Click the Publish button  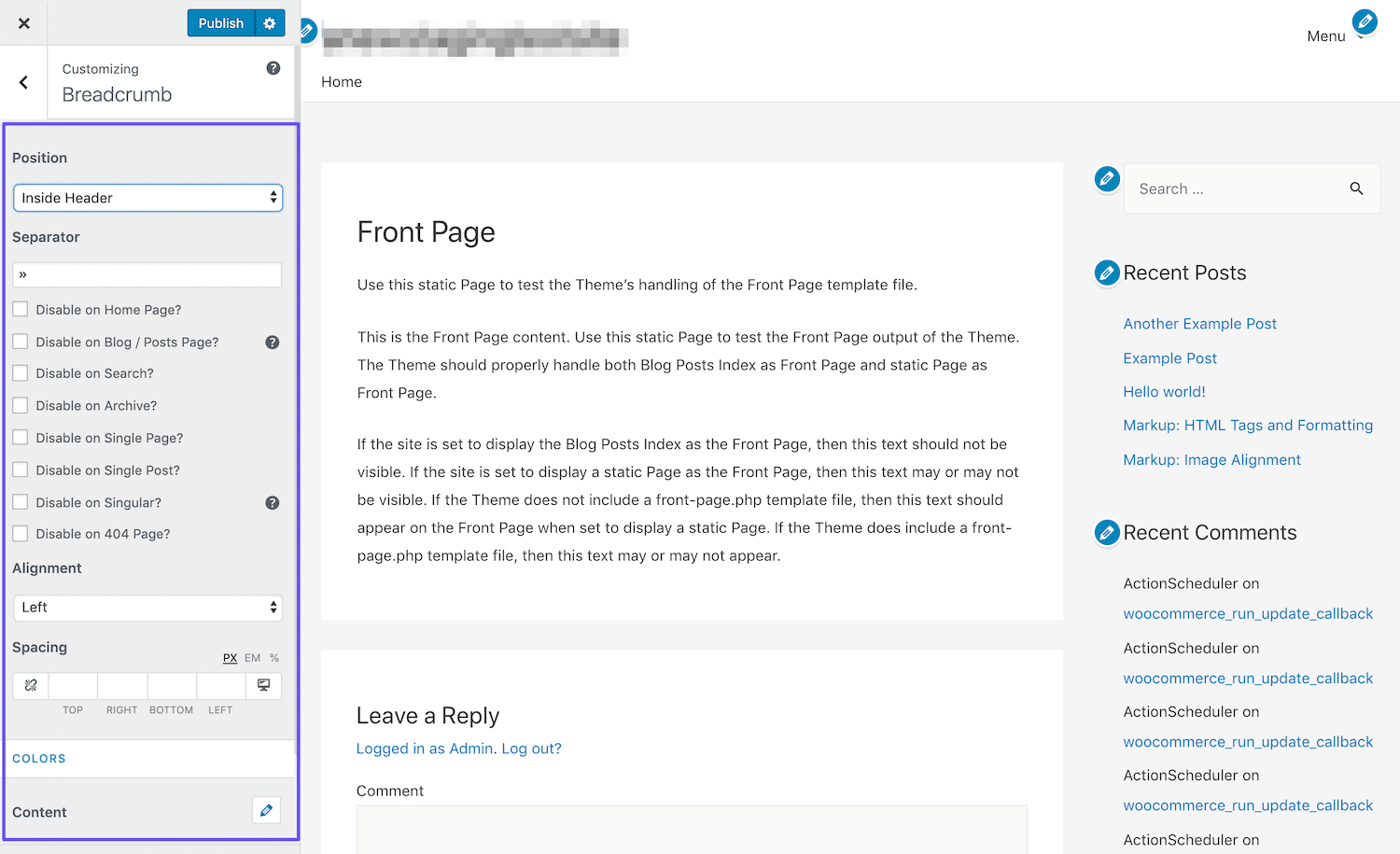coord(220,22)
